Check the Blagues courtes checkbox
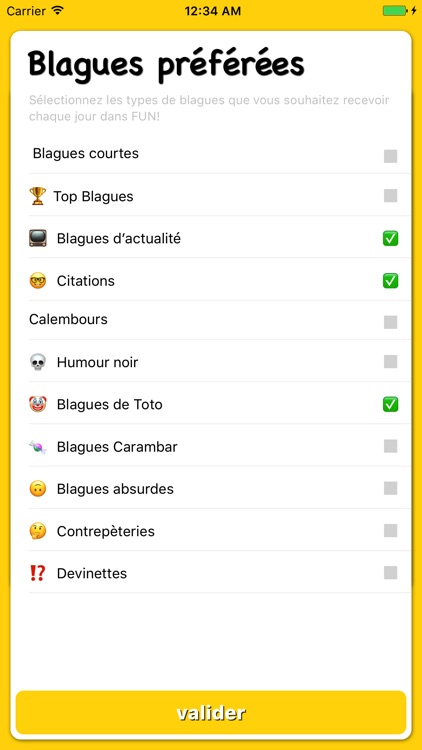 point(390,156)
